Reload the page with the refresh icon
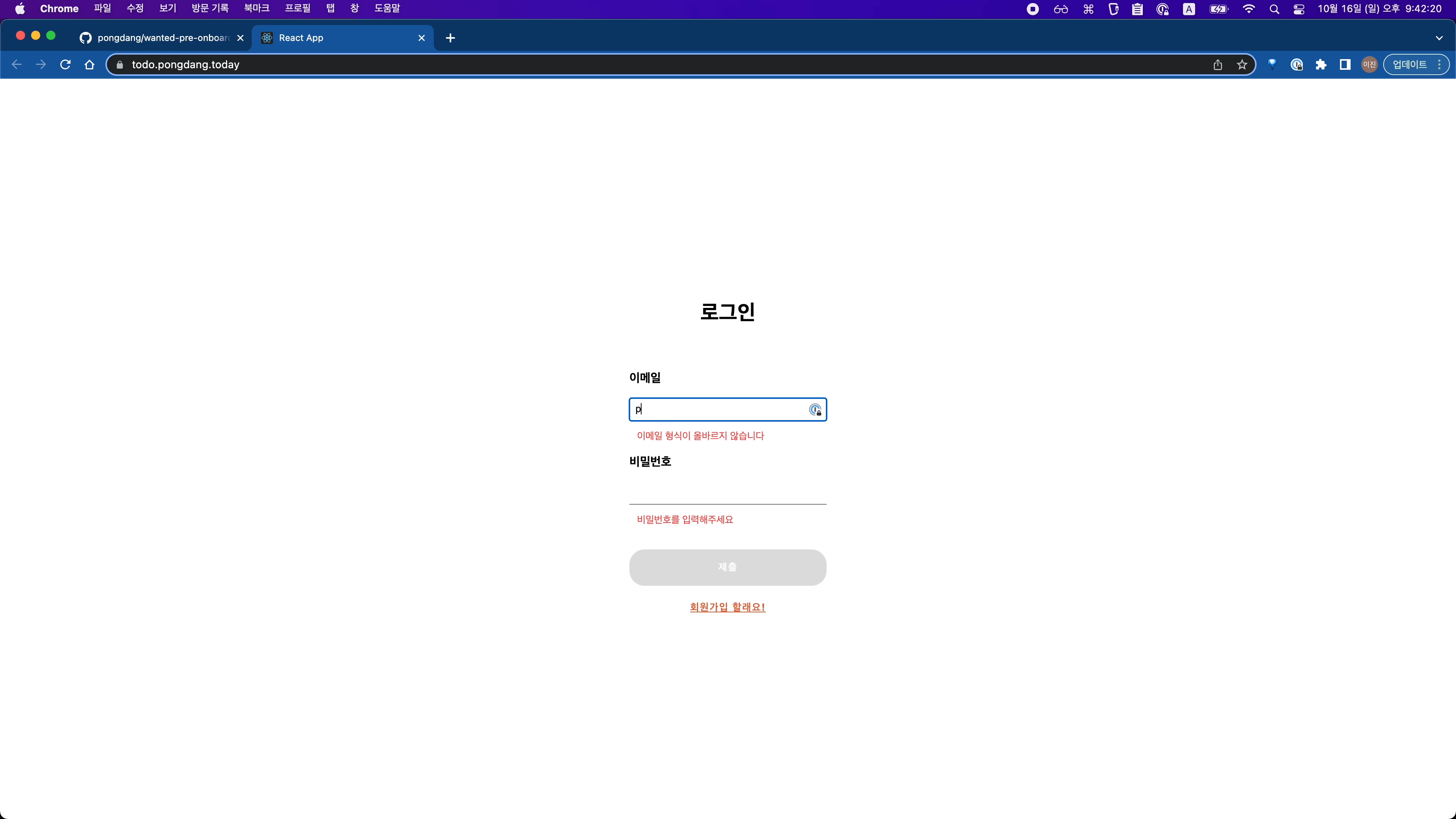1456x819 pixels. (x=65, y=64)
